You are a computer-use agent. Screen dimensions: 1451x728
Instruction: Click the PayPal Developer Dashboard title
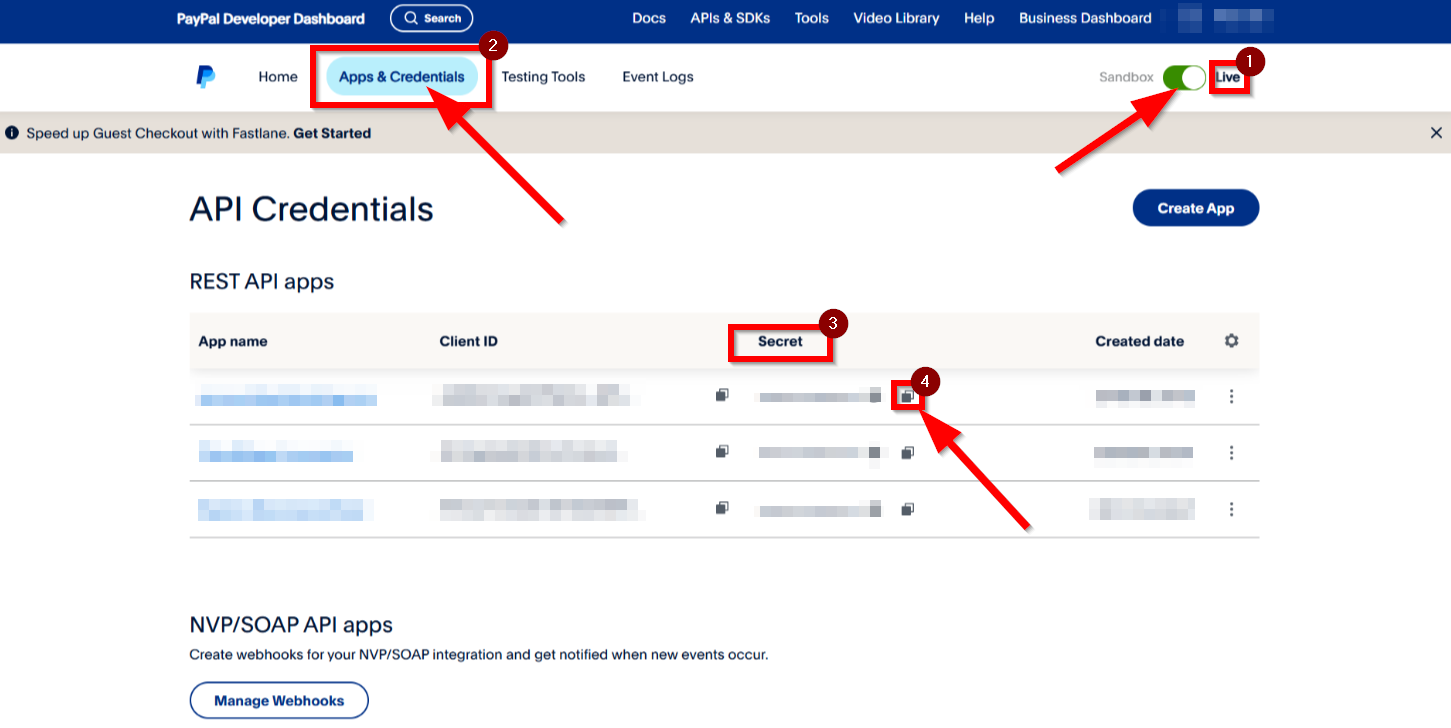tap(270, 18)
